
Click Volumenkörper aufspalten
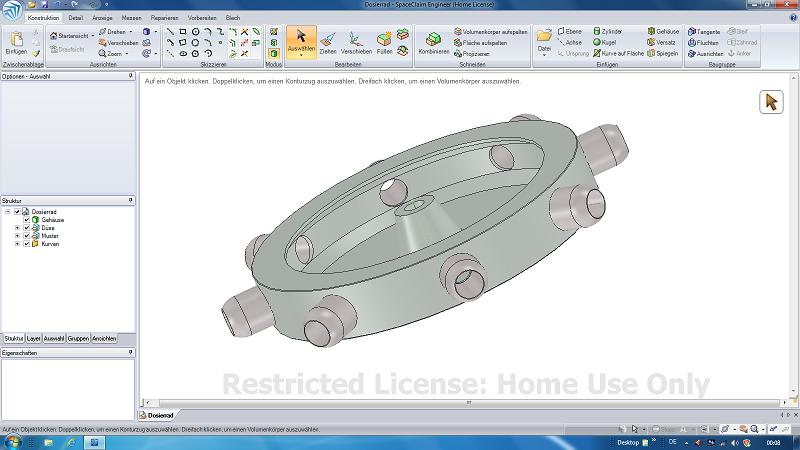[x=491, y=32]
